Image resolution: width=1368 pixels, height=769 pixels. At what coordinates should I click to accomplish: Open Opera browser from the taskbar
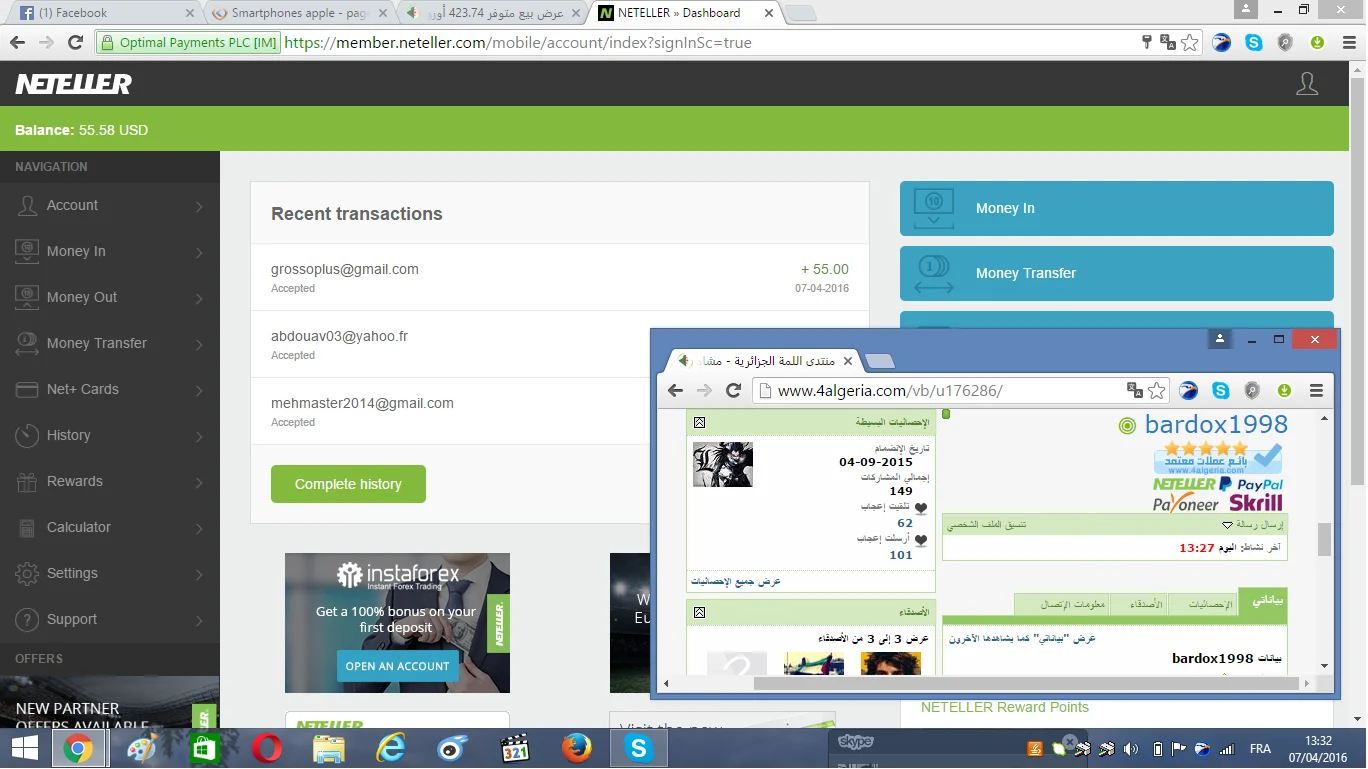tap(265, 748)
